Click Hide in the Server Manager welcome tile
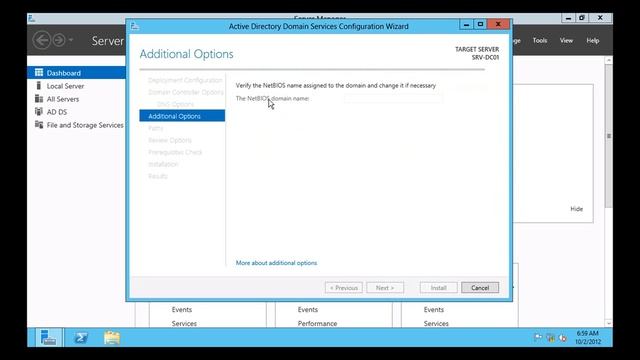This screenshot has height=360, width=640. pos(576,209)
